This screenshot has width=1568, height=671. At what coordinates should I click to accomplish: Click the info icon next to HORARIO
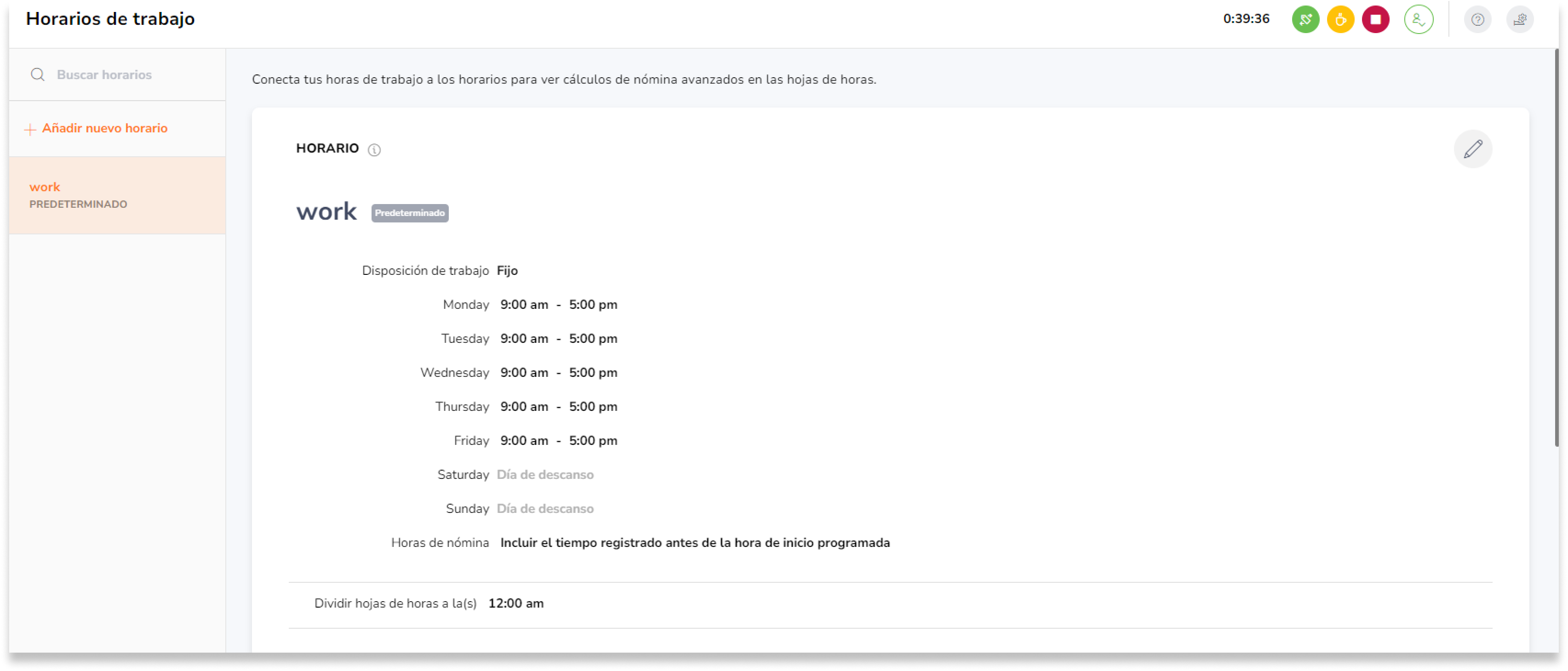coord(374,150)
